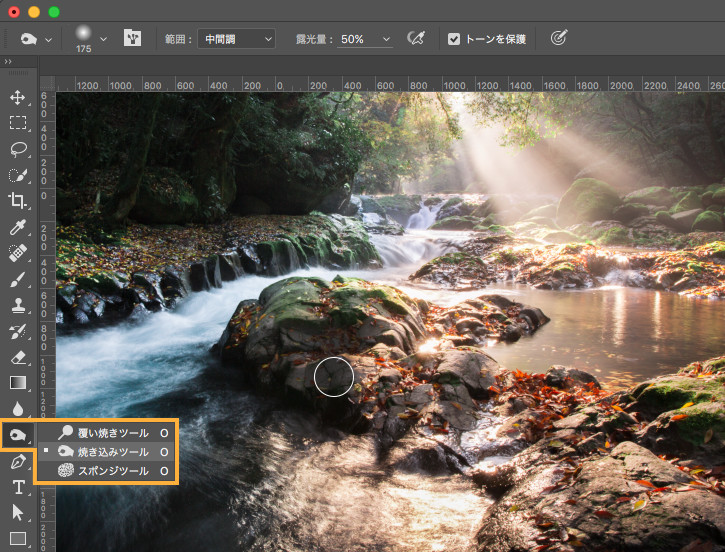
Task: Select the Rectangular Marquee tool
Action: click(x=18, y=123)
